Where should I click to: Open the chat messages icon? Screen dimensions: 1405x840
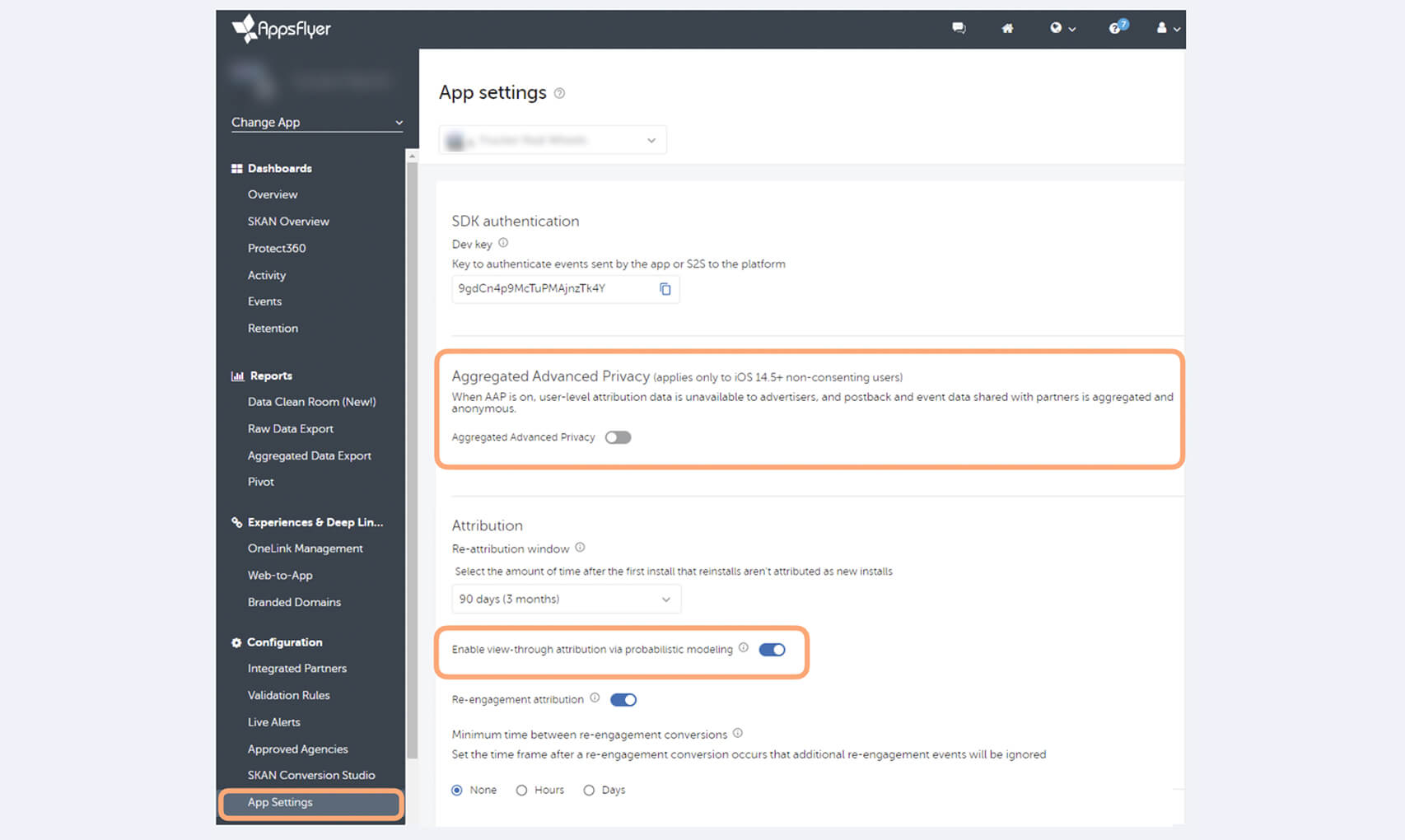coord(959,28)
